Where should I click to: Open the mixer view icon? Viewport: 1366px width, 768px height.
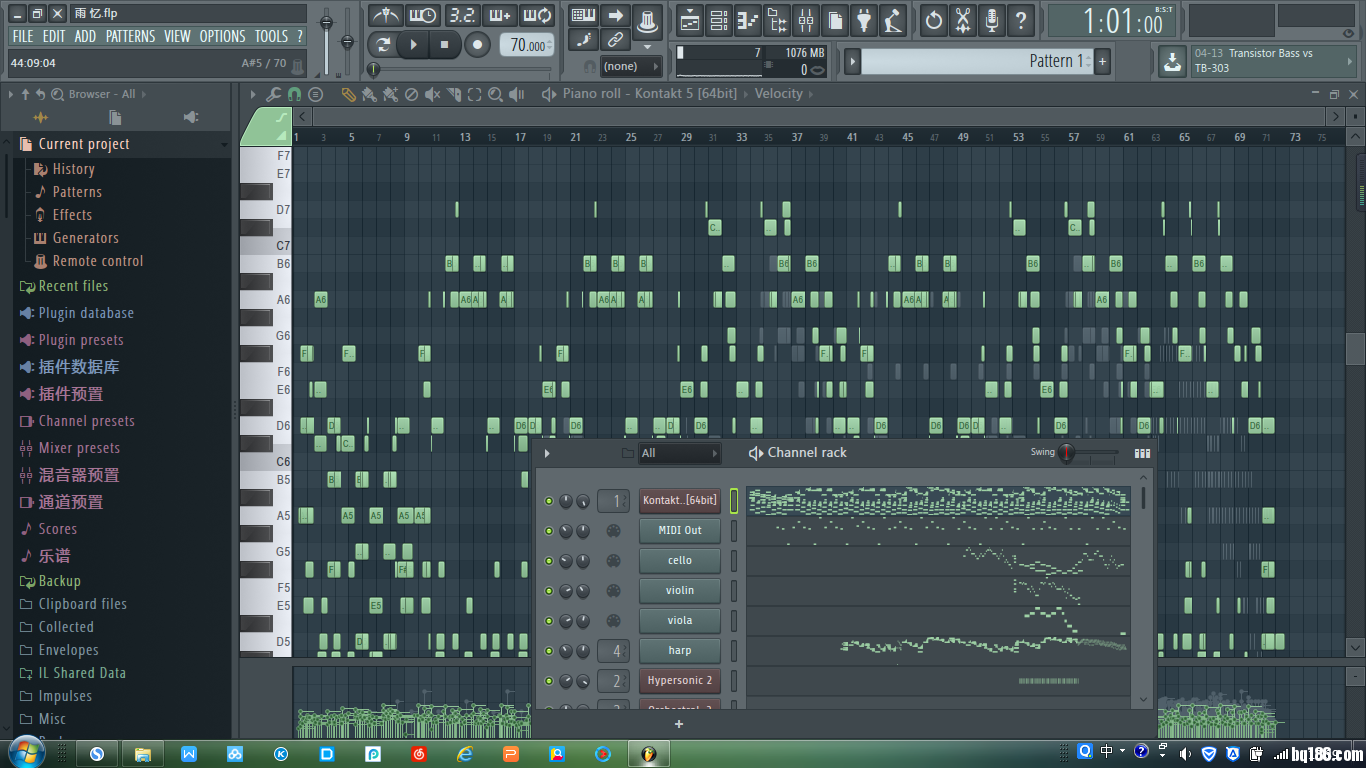coord(805,20)
